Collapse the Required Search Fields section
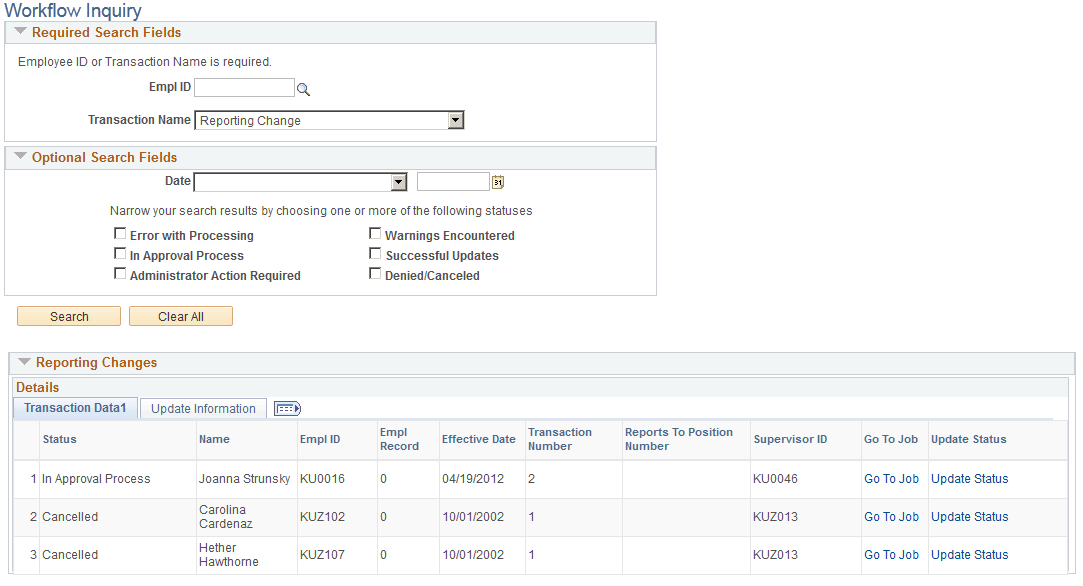Image resolution: width=1083 pixels, height=586 pixels. 20,31
